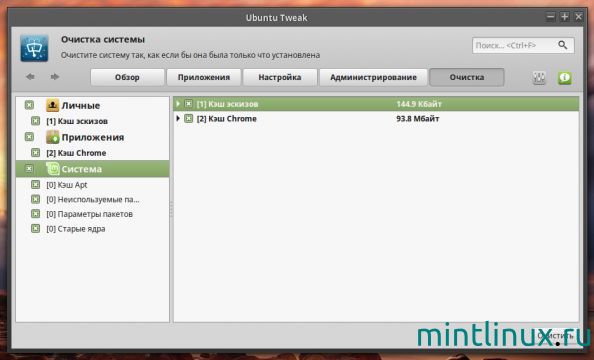Expand the [2] Кэш Chrome result row
This screenshot has height=360, width=594.
178,118
